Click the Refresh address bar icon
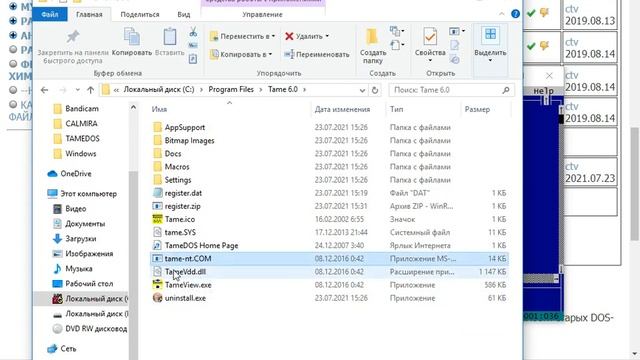The height and width of the screenshot is (360, 640). (x=375, y=90)
